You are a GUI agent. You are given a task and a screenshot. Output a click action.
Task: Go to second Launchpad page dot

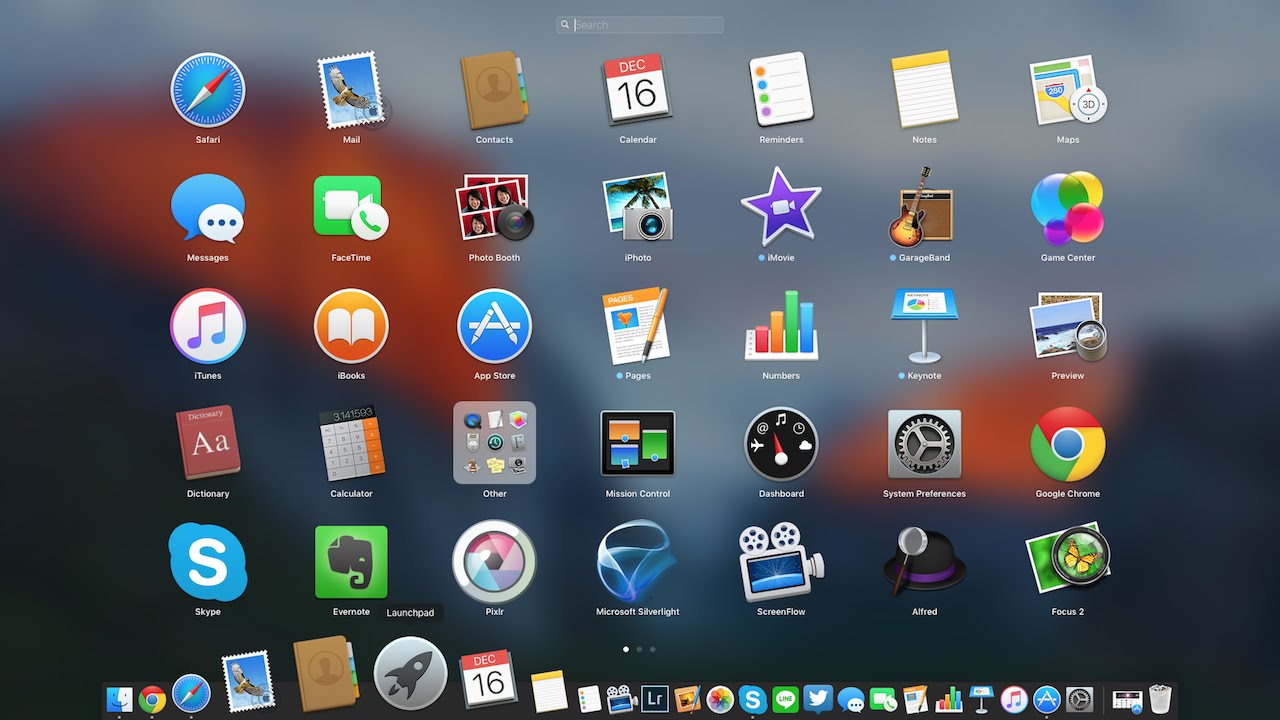tap(639, 649)
